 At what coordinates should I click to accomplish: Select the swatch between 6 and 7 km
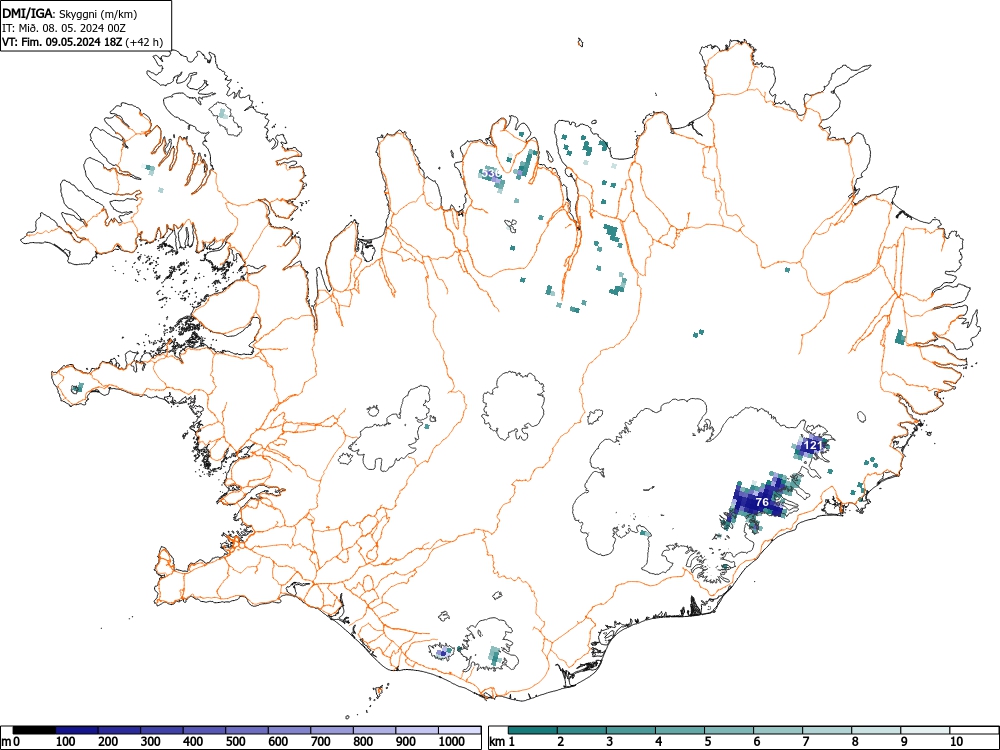click(x=778, y=730)
